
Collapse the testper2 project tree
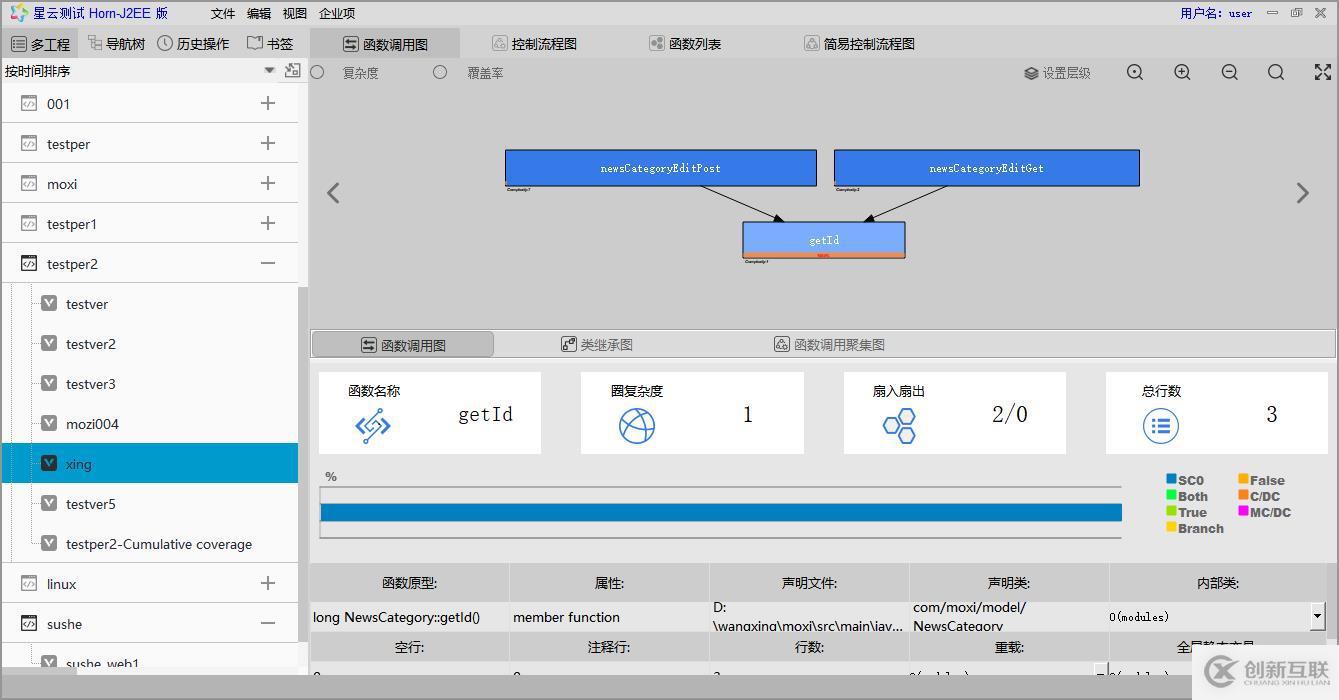click(x=267, y=263)
